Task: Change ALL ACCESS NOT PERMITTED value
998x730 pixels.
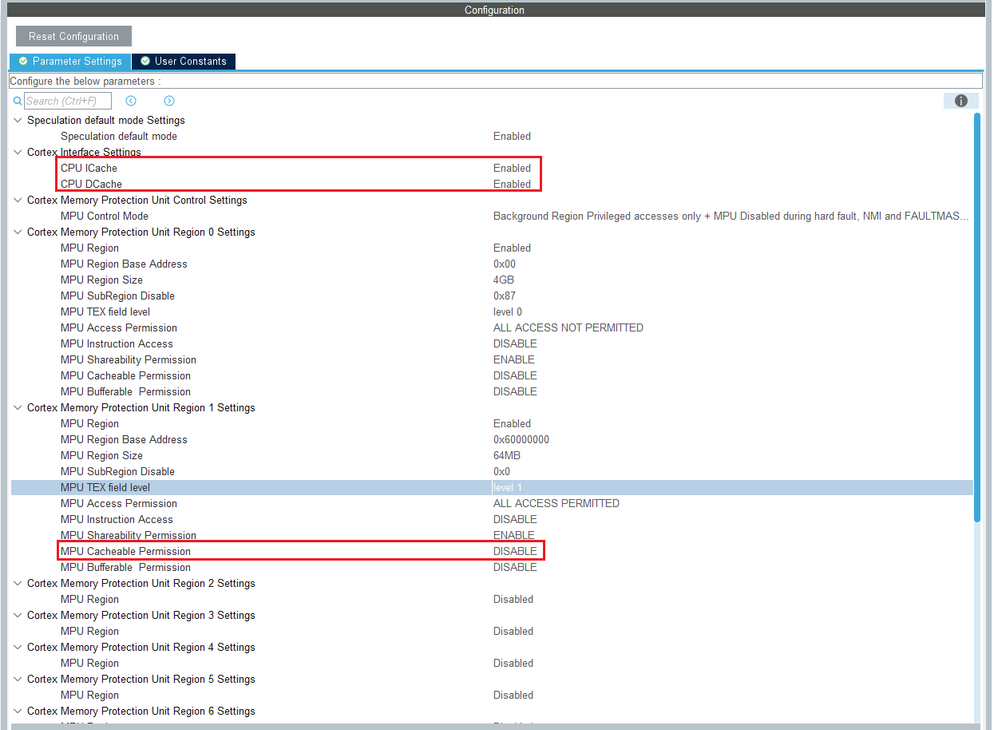Action: click(x=568, y=328)
